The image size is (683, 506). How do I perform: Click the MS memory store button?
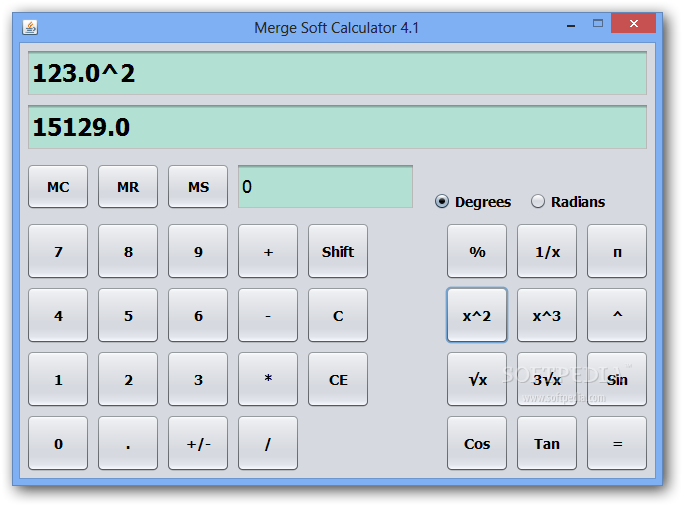198,186
